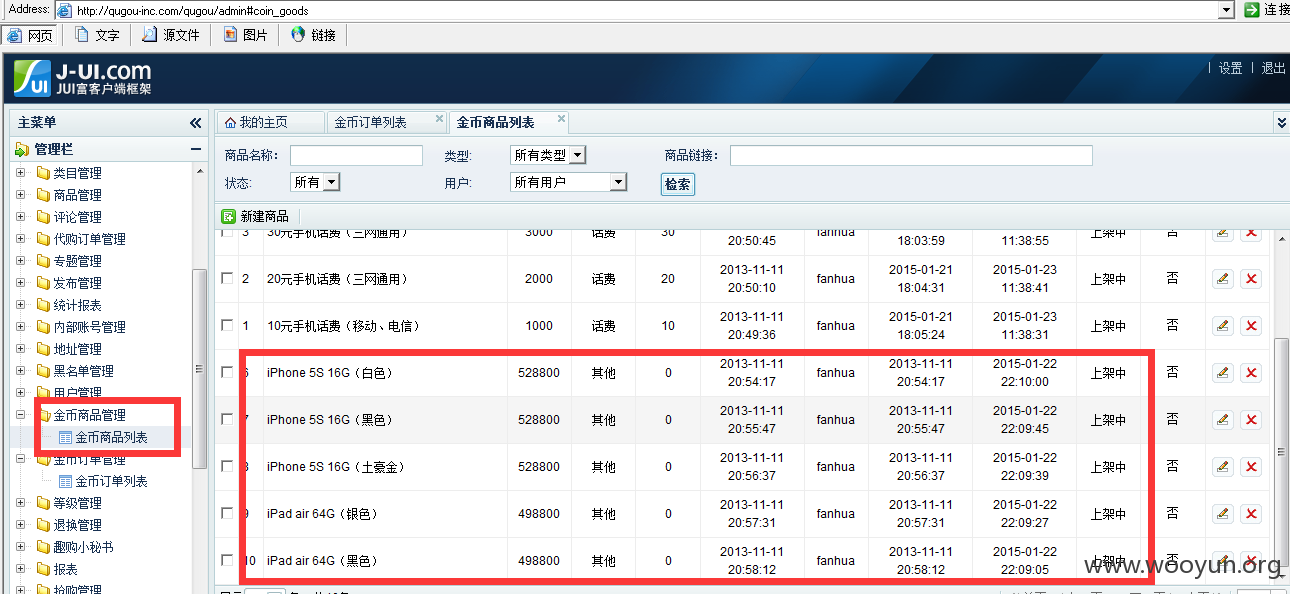Click the 检索 search button
This screenshot has height=594, width=1290.
[x=677, y=184]
